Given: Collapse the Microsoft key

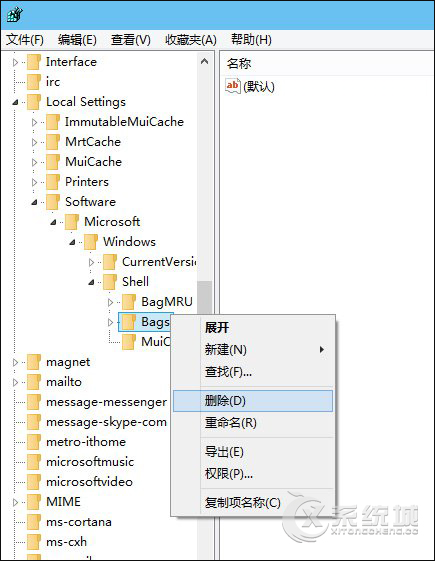Looking at the screenshot, I should pyautogui.click(x=53, y=222).
